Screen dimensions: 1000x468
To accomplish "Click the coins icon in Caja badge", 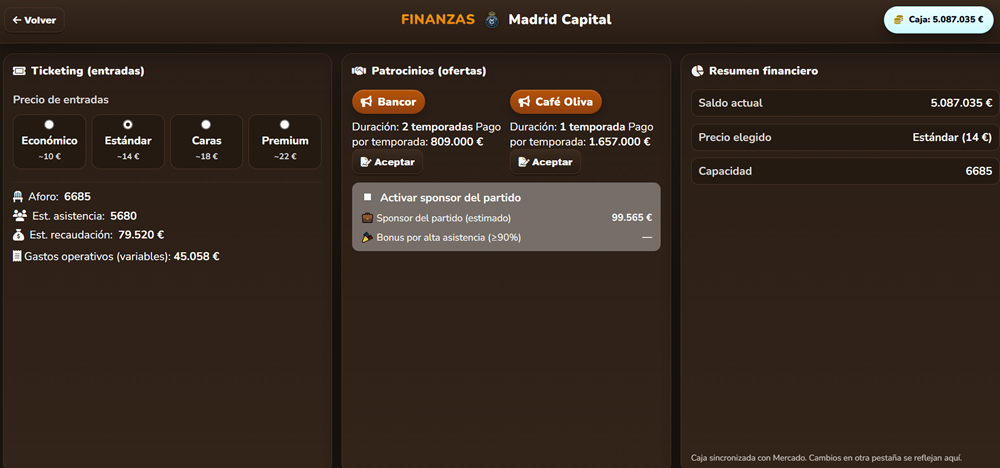I will coord(899,20).
